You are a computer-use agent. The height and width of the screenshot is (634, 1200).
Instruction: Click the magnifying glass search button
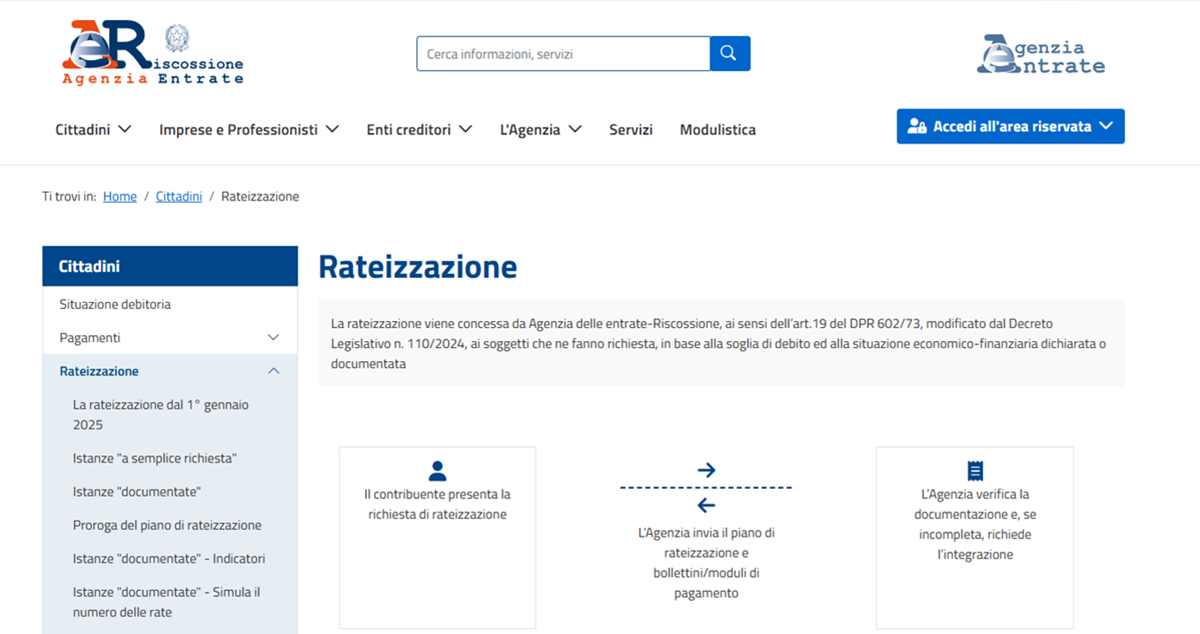coord(730,54)
